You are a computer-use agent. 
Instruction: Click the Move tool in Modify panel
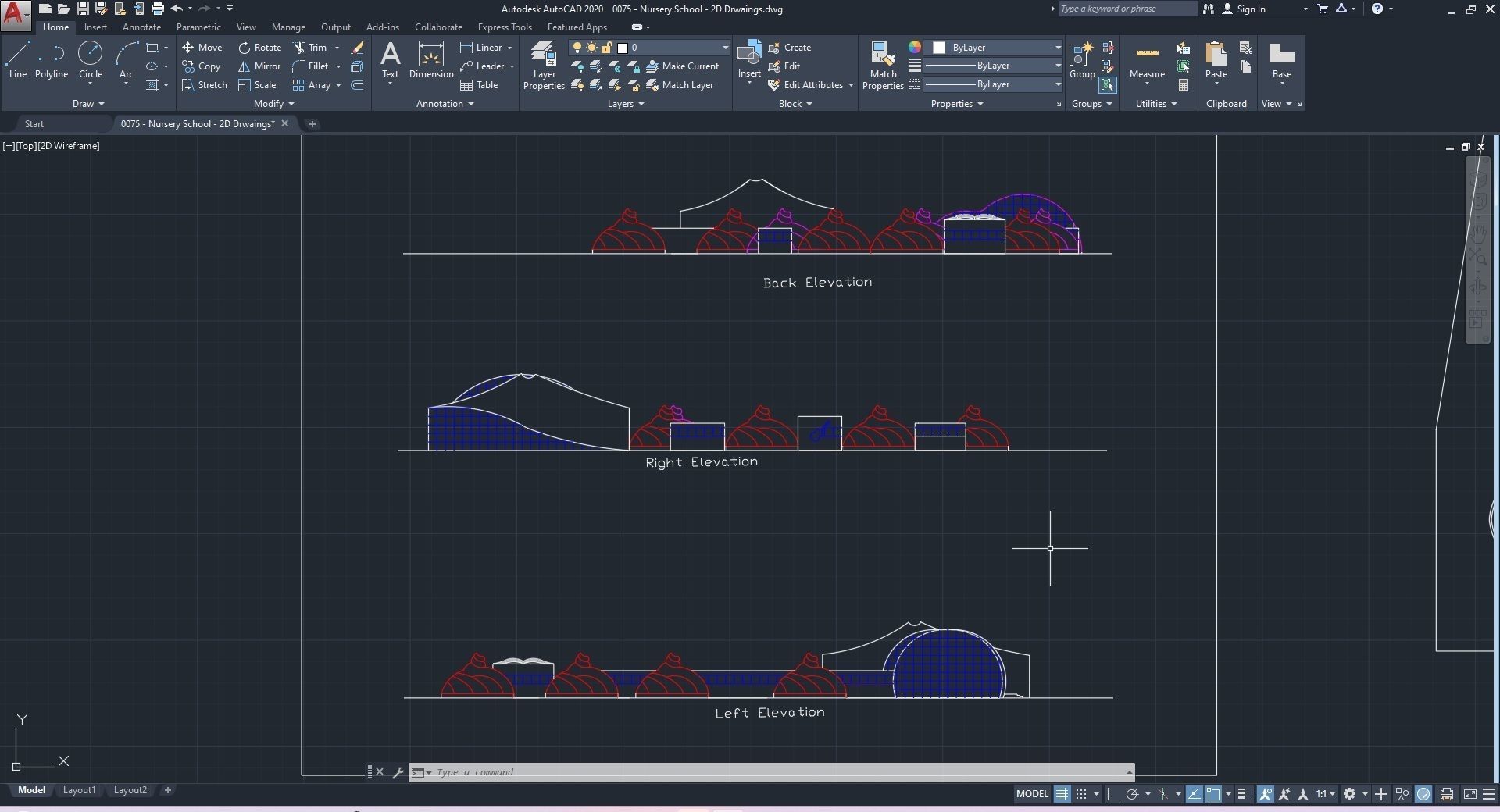point(202,48)
